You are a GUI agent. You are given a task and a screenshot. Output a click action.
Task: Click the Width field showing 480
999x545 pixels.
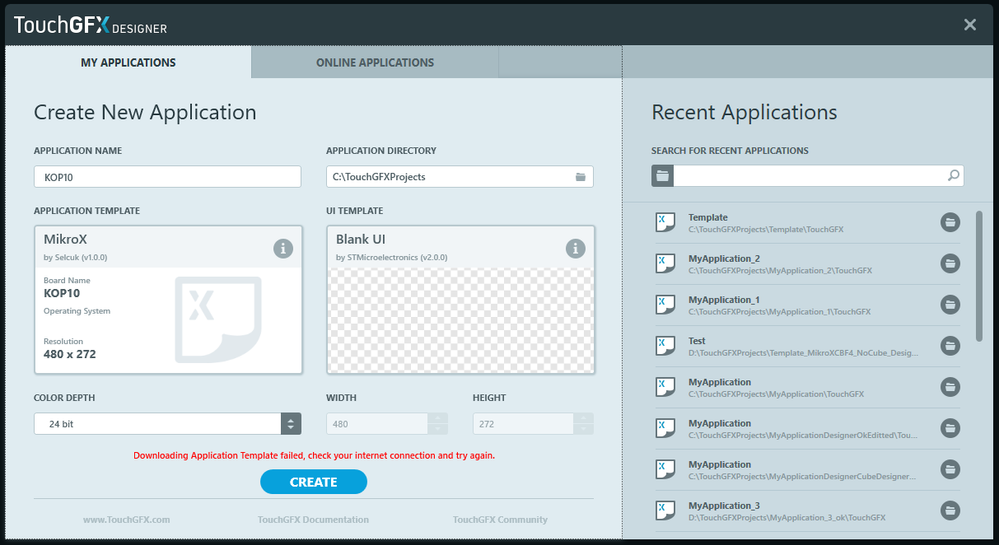(377, 424)
